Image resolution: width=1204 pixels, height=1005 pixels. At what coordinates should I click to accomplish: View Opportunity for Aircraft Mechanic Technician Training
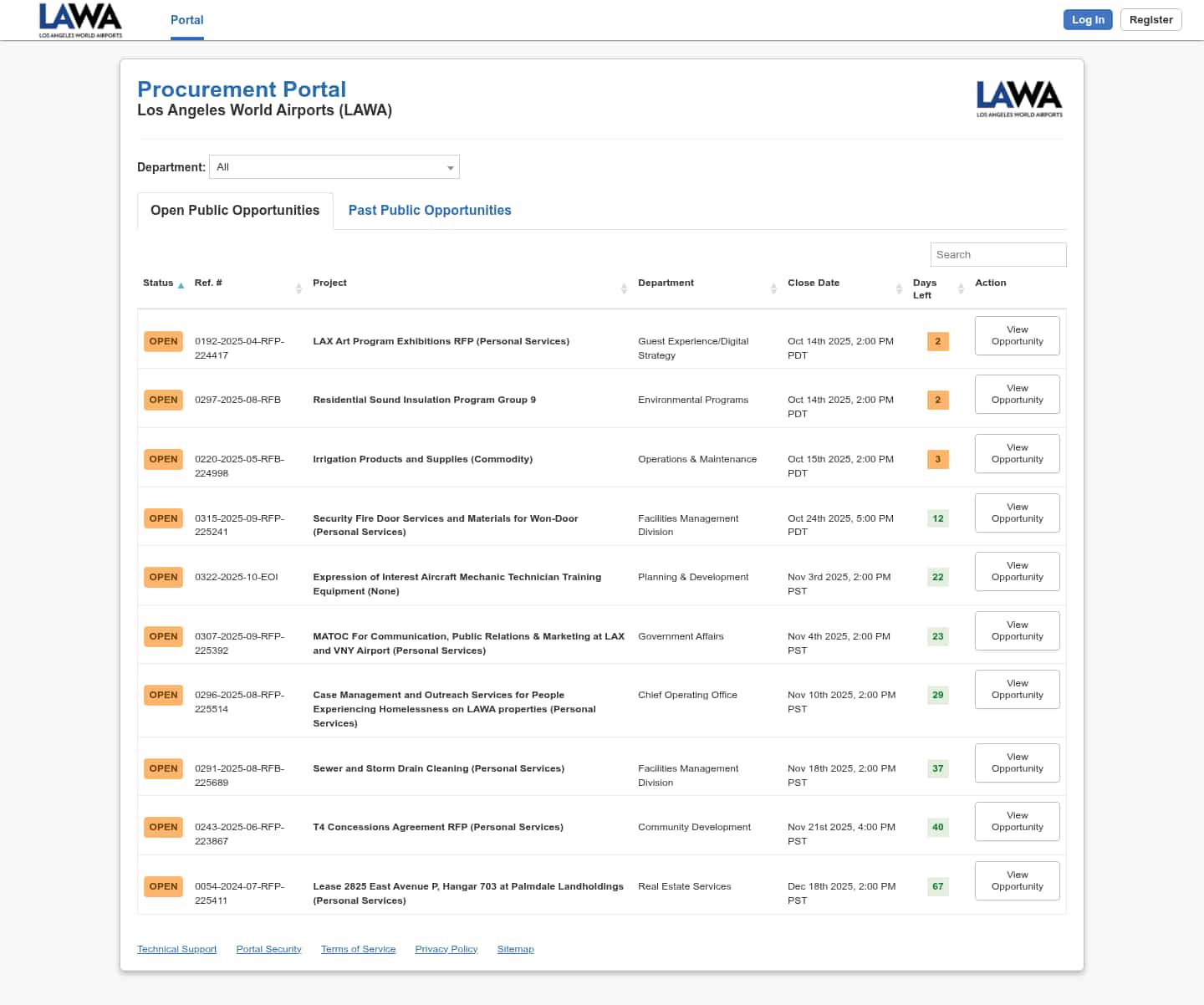click(x=1018, y=571)
